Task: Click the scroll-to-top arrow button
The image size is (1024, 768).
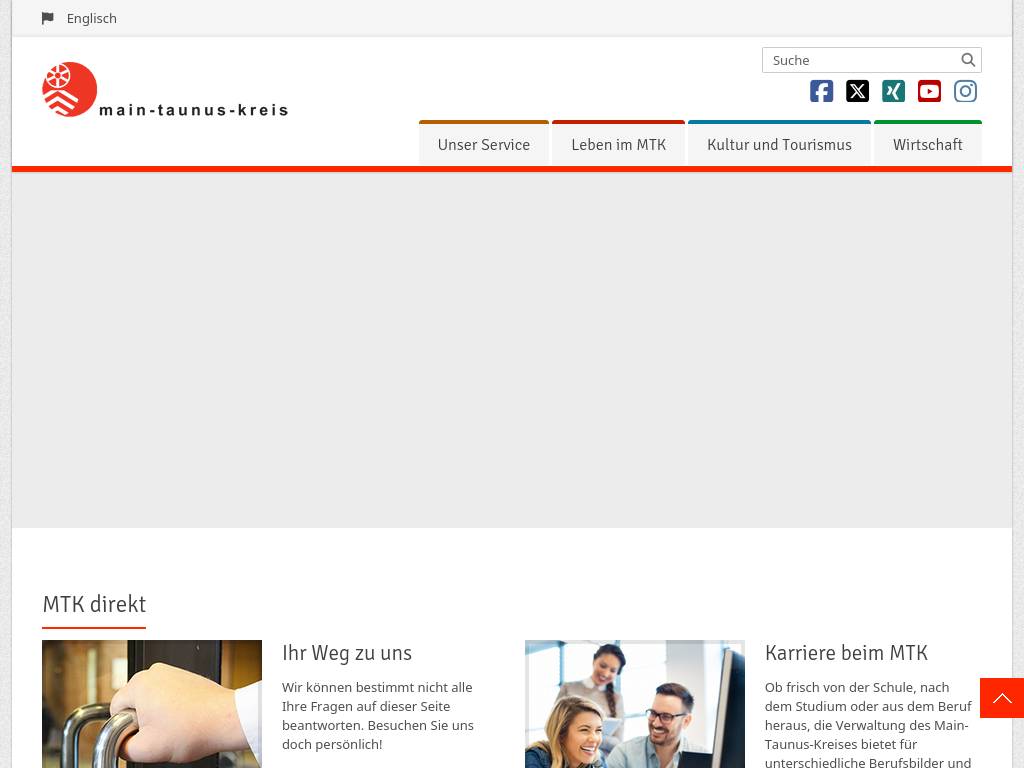Action: (x=1001, y=698)
